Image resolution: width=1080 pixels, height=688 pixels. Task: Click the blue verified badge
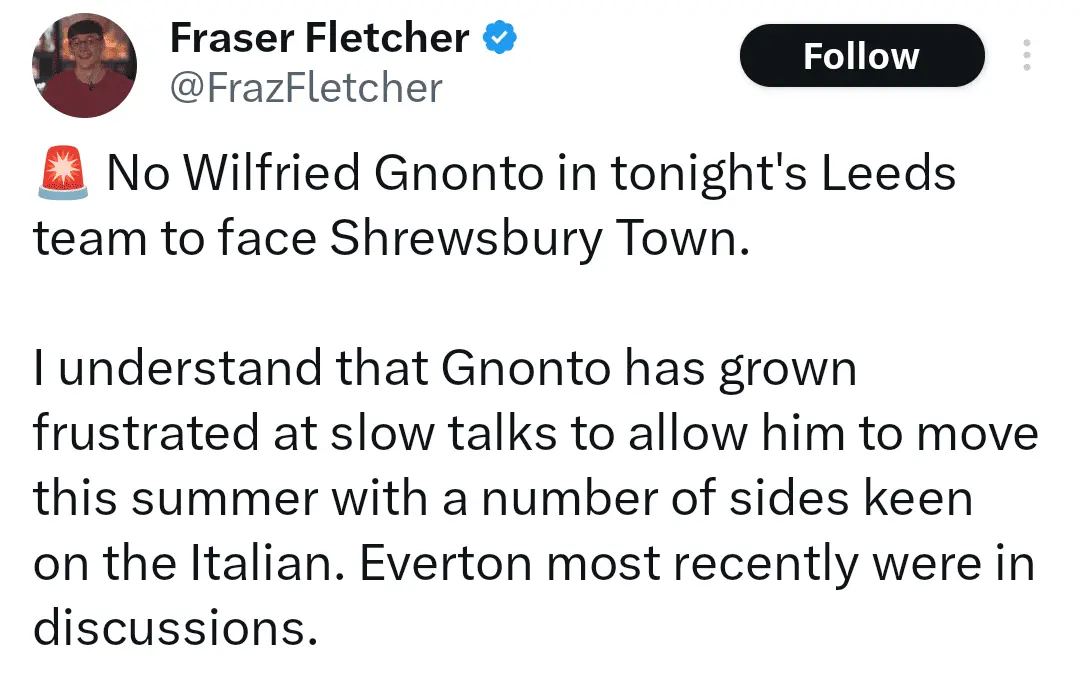(499, 39)
